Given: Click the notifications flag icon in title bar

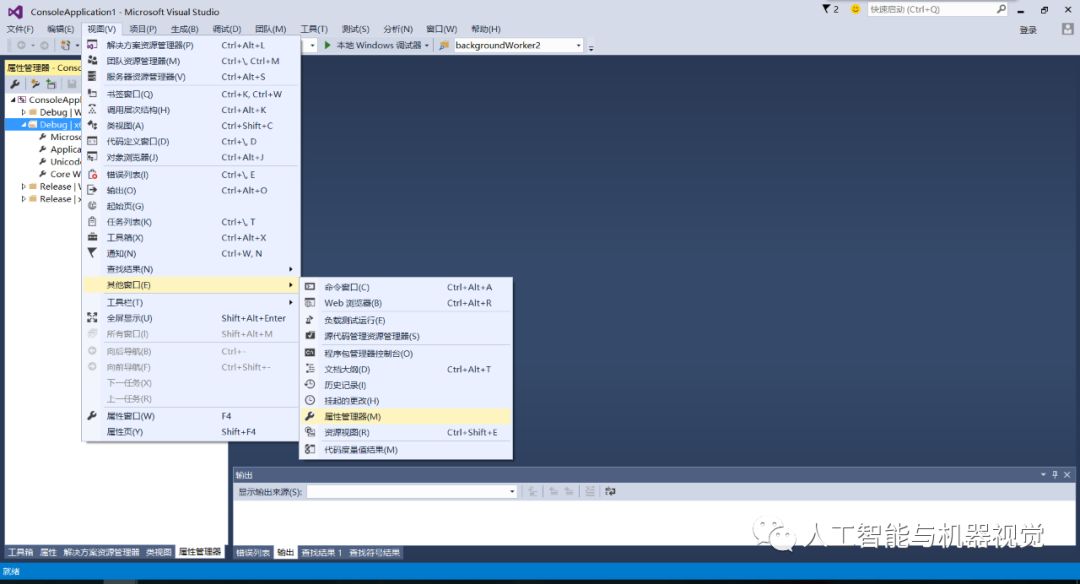Looking at the screenshot, I should click(827, 9).
